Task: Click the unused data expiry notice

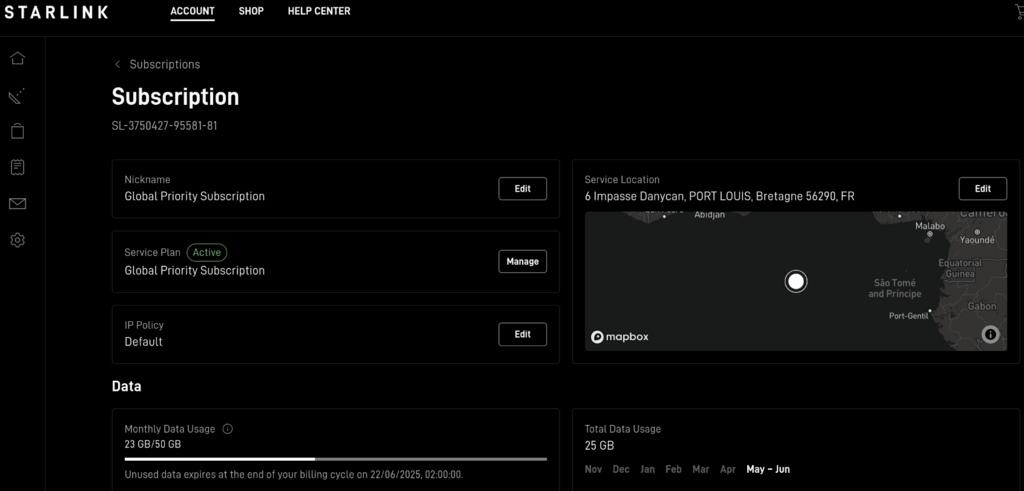Action: coord(294,474)
